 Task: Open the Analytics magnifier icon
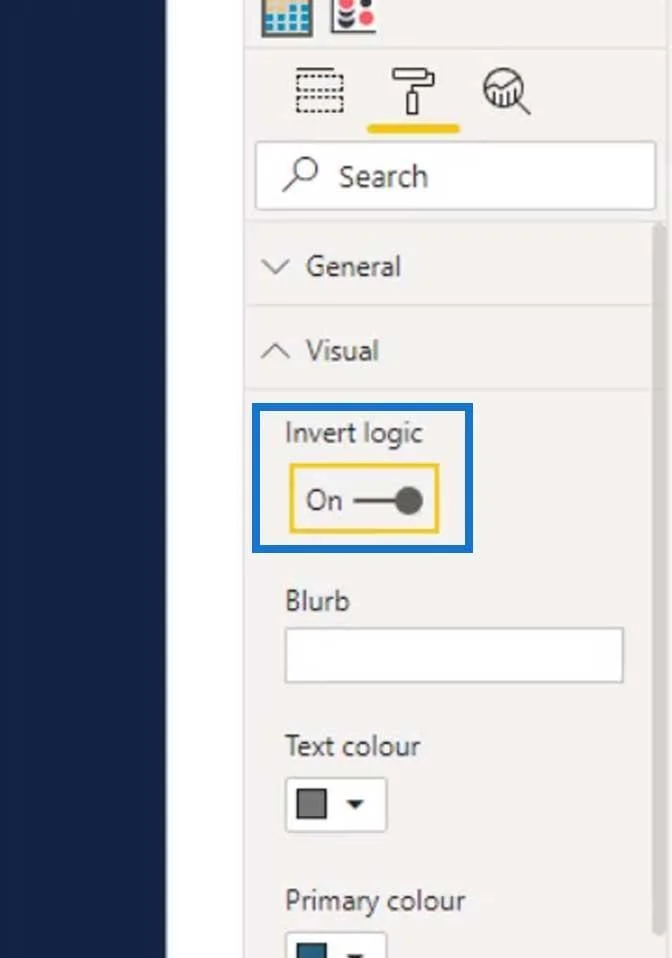tap(506, 91)
